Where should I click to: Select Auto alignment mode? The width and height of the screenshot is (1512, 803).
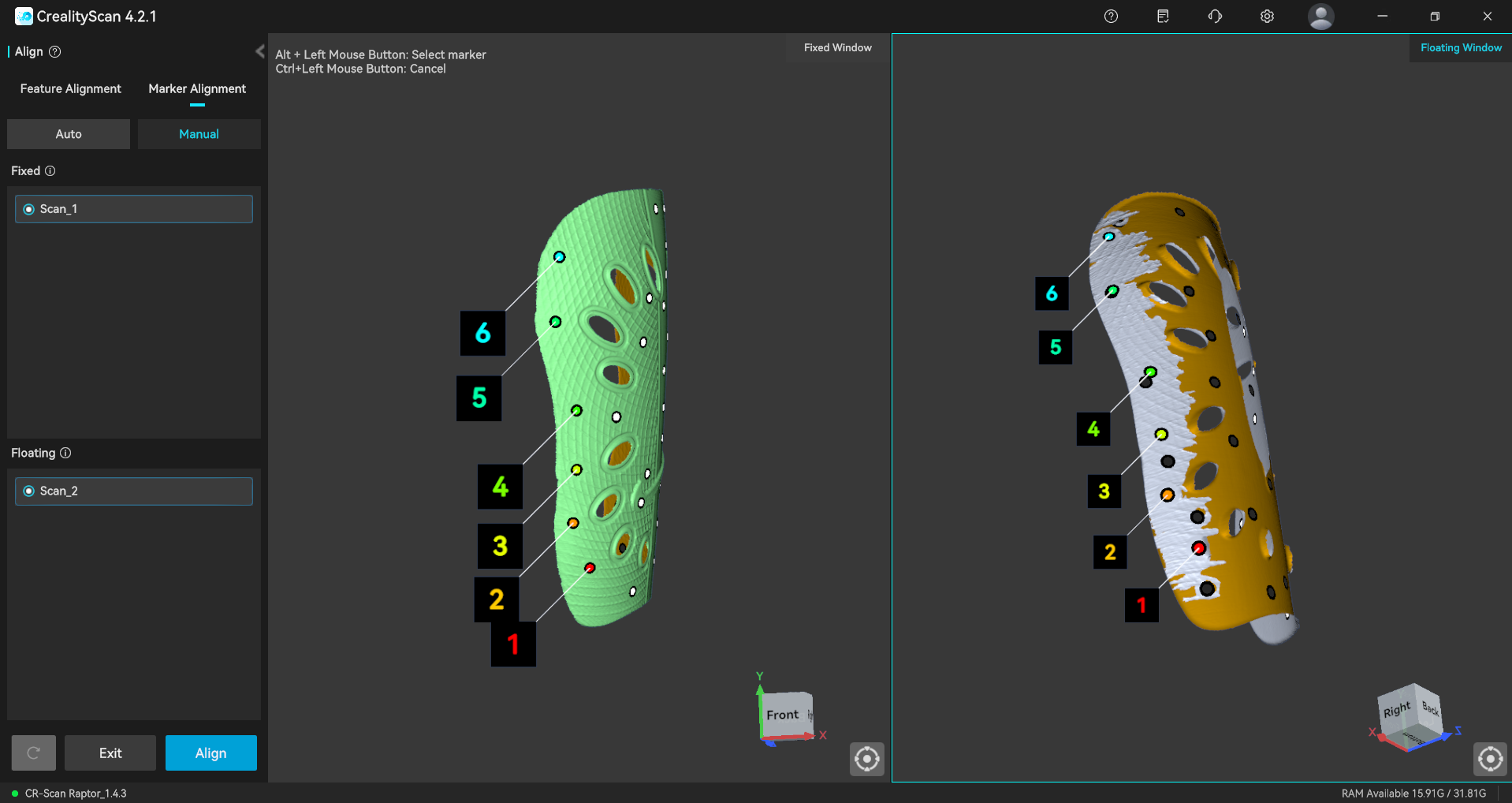[69, 134]
